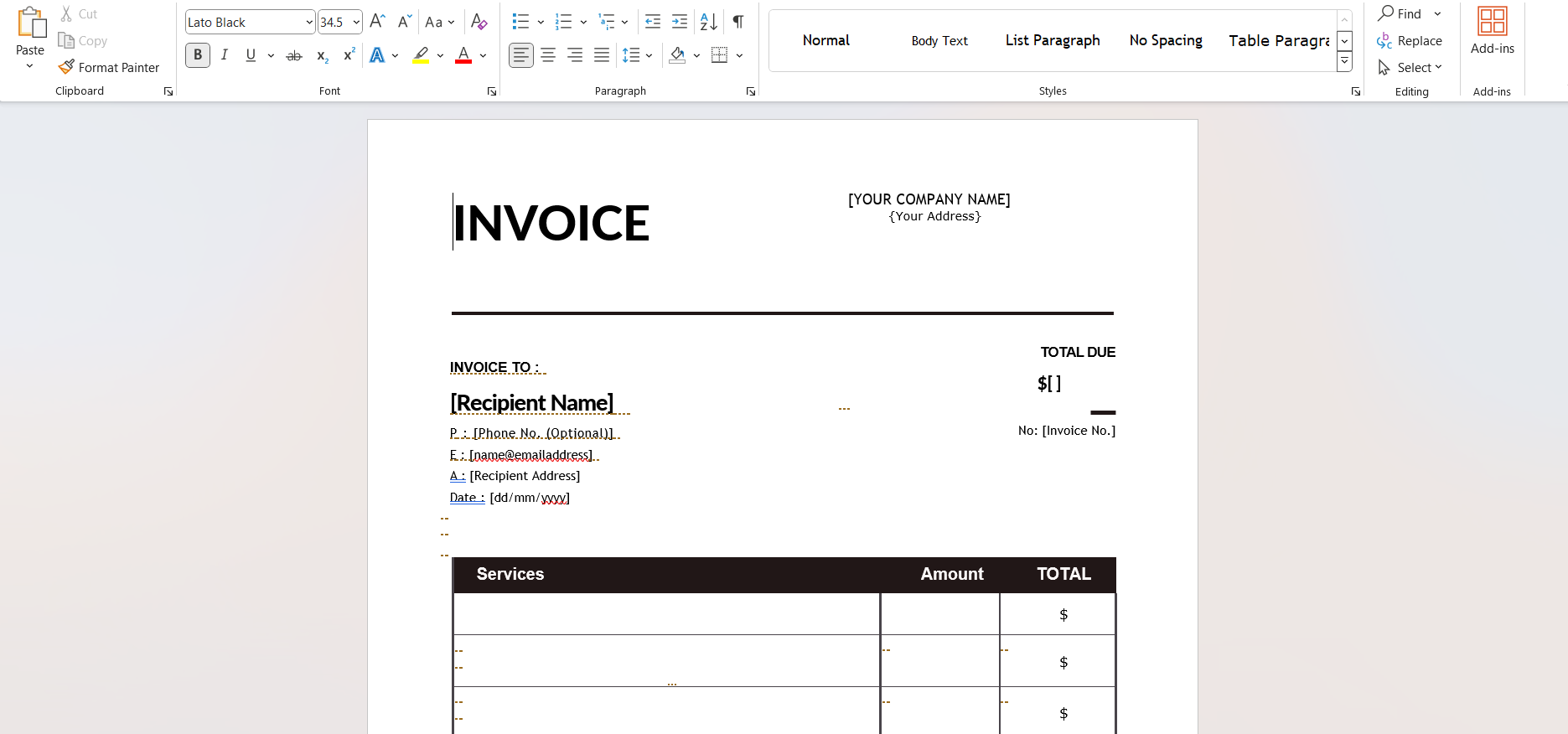Increase the paragraph indent
The image size is (1568, 734).
tap(680, 22)
